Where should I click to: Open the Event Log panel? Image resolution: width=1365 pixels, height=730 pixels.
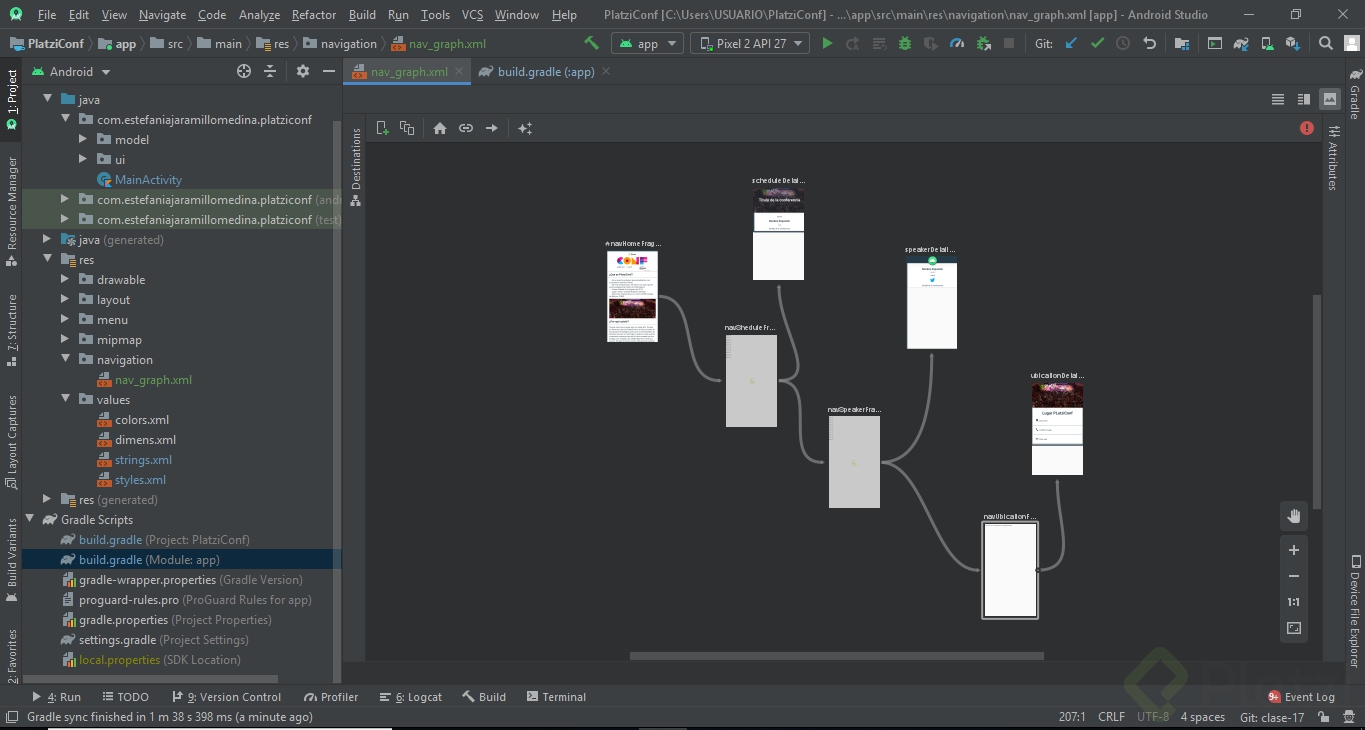pos(1301,697)
